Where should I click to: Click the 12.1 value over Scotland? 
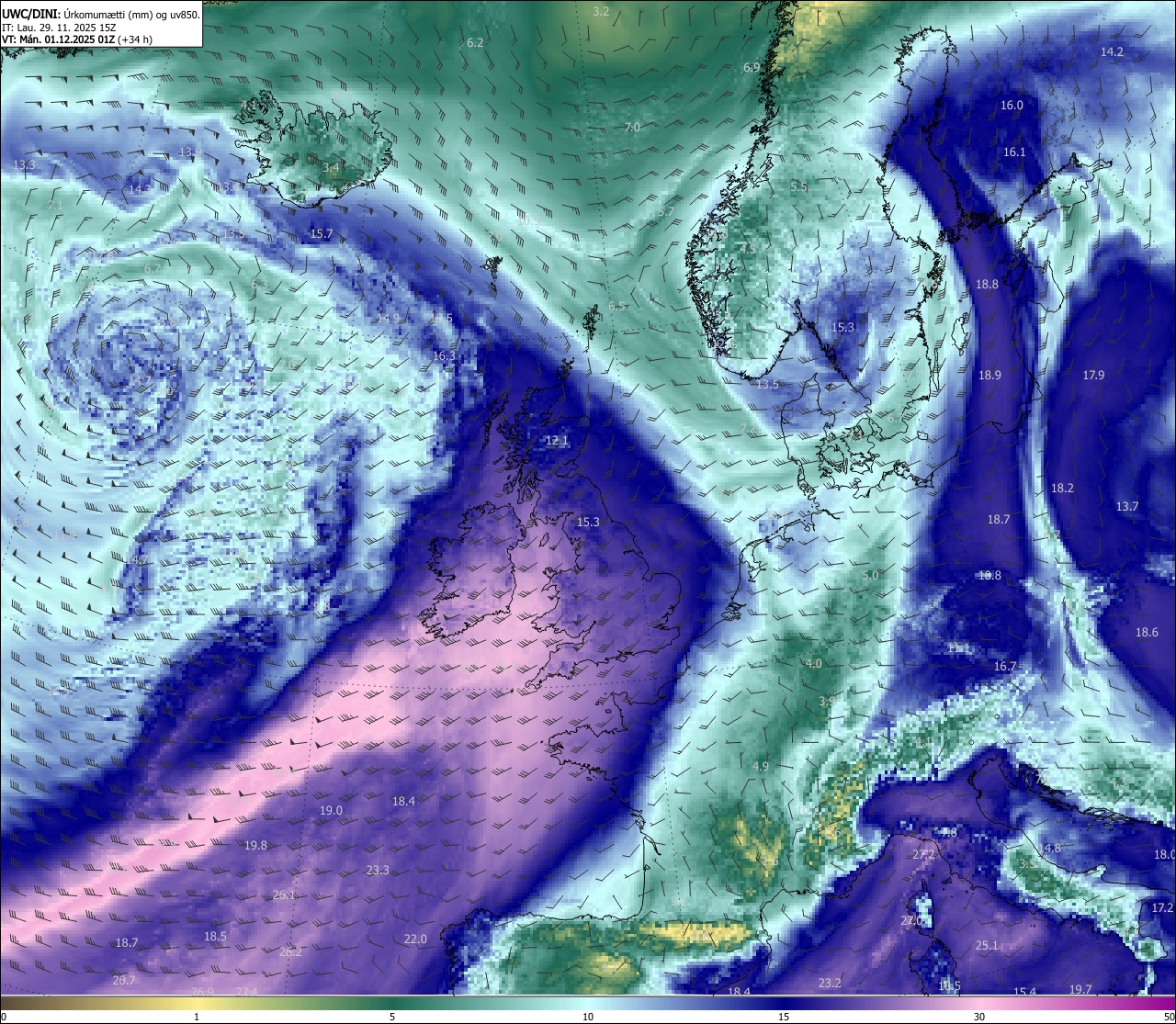557,442
